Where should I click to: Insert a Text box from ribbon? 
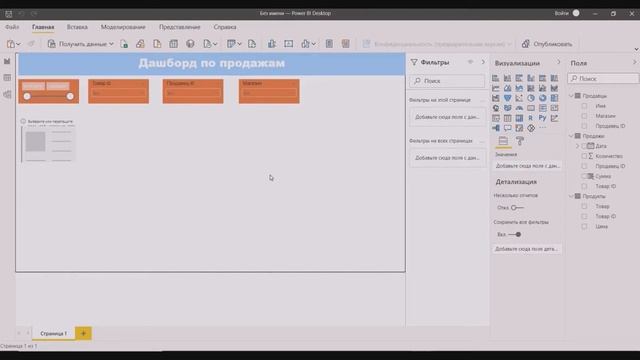pyautogui.click(x=289, y=44)
